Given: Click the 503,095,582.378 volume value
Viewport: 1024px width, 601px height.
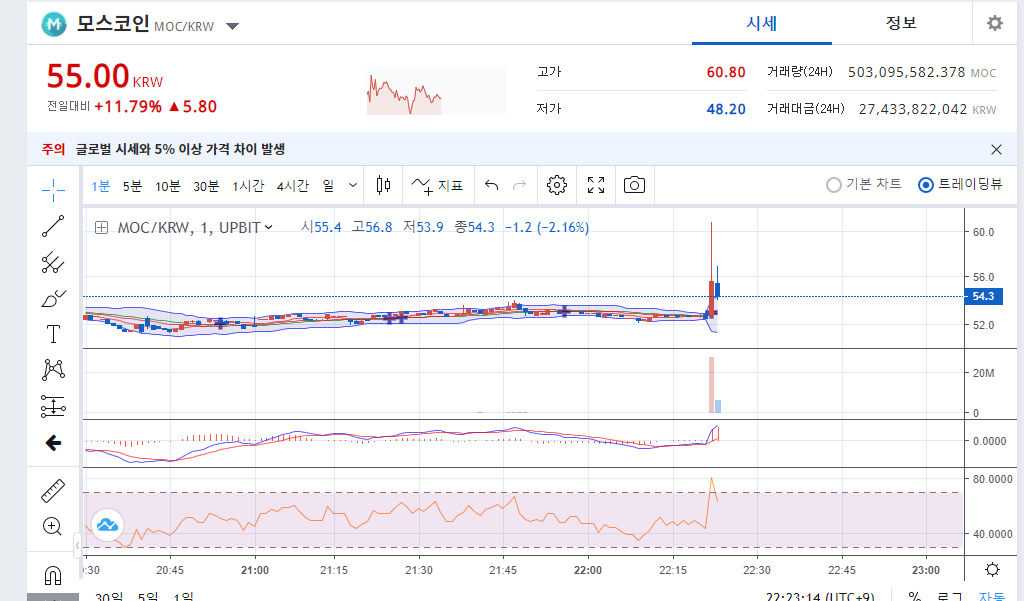Looking at the screenshot, I should coord(906,72).
